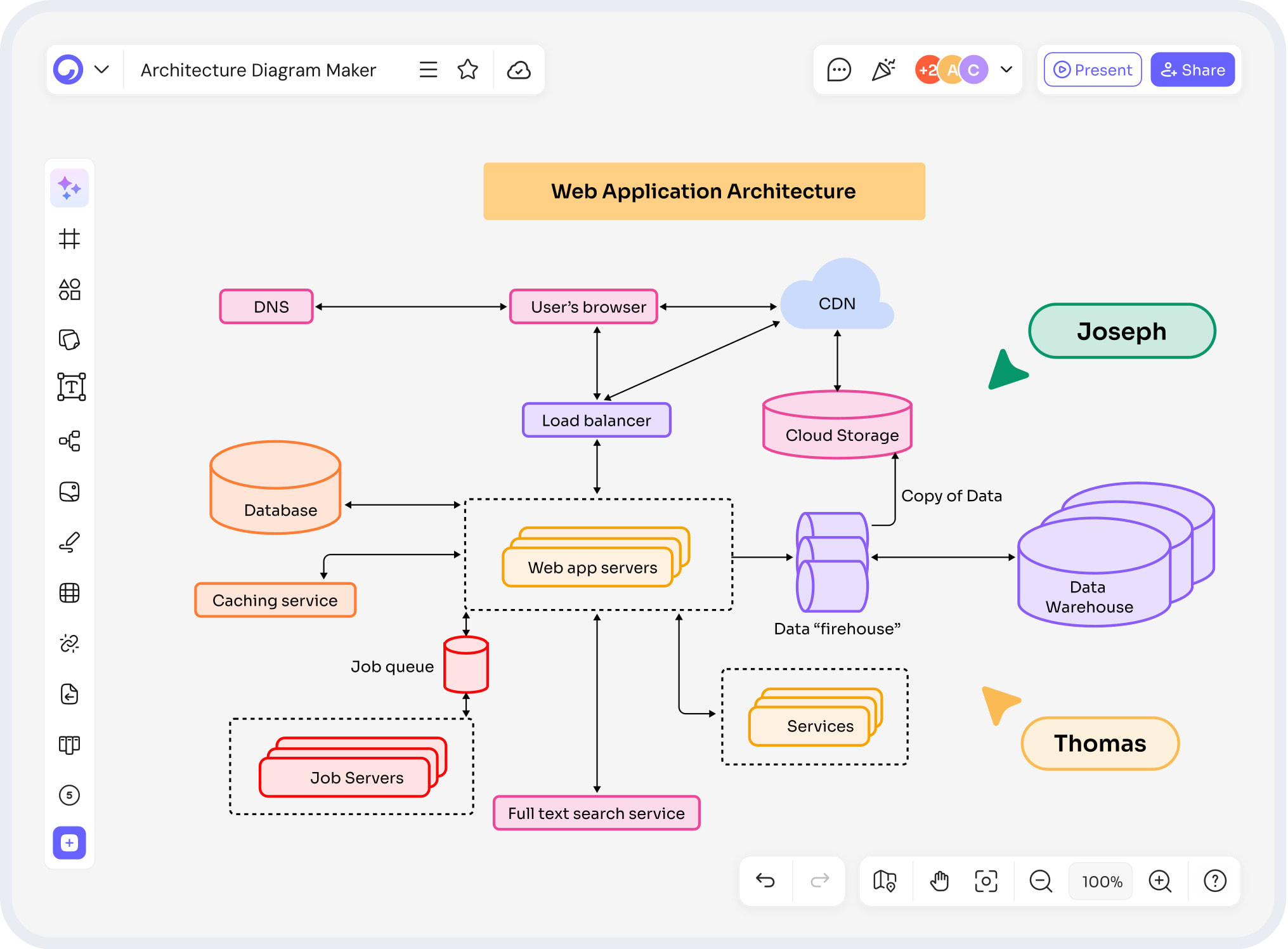Toggle the hand pan tool
The image size is (1288, 949).
point(939,881)
